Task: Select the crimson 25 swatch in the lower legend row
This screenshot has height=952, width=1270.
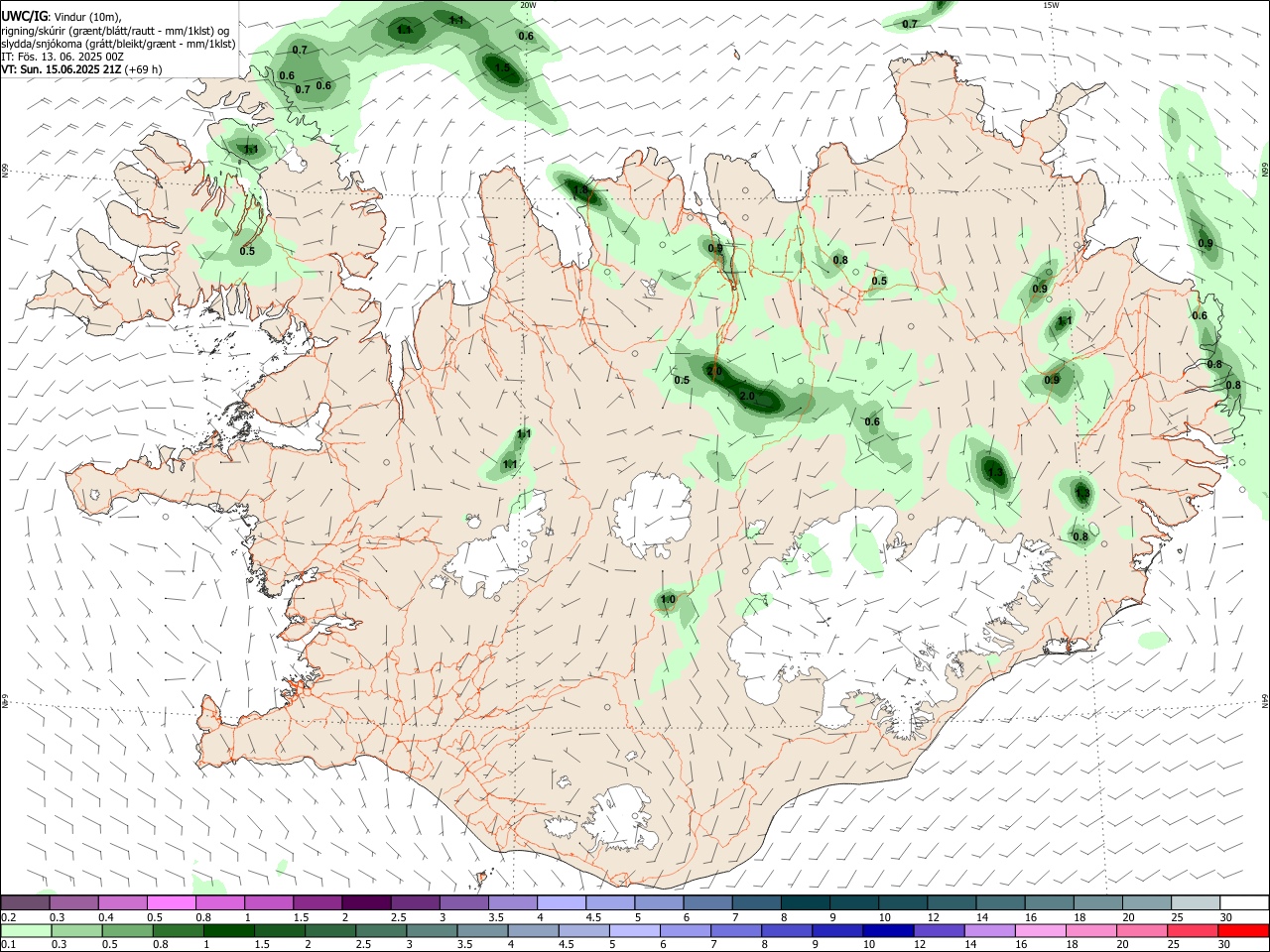Action: pos(1193,931)
